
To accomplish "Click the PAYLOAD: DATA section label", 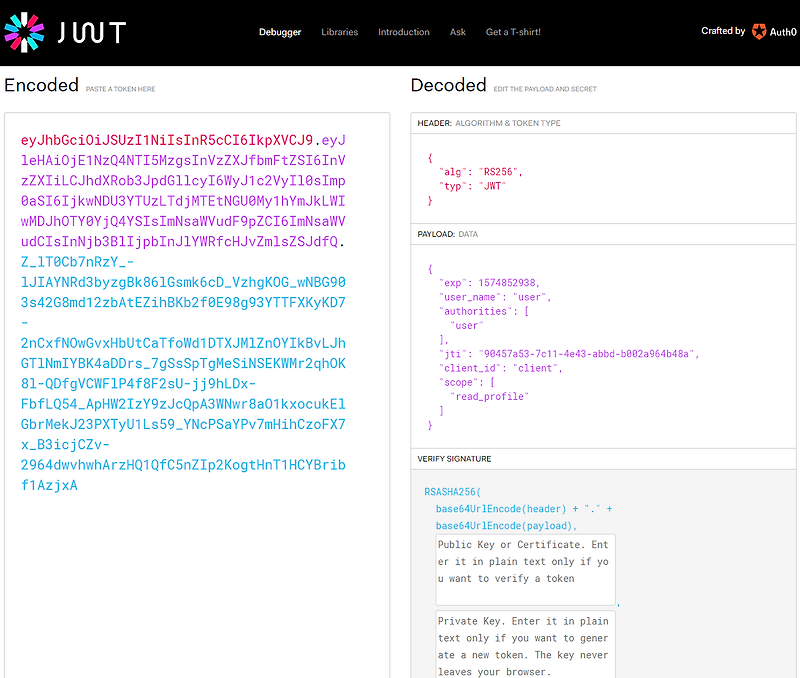I will click(448, 233).
